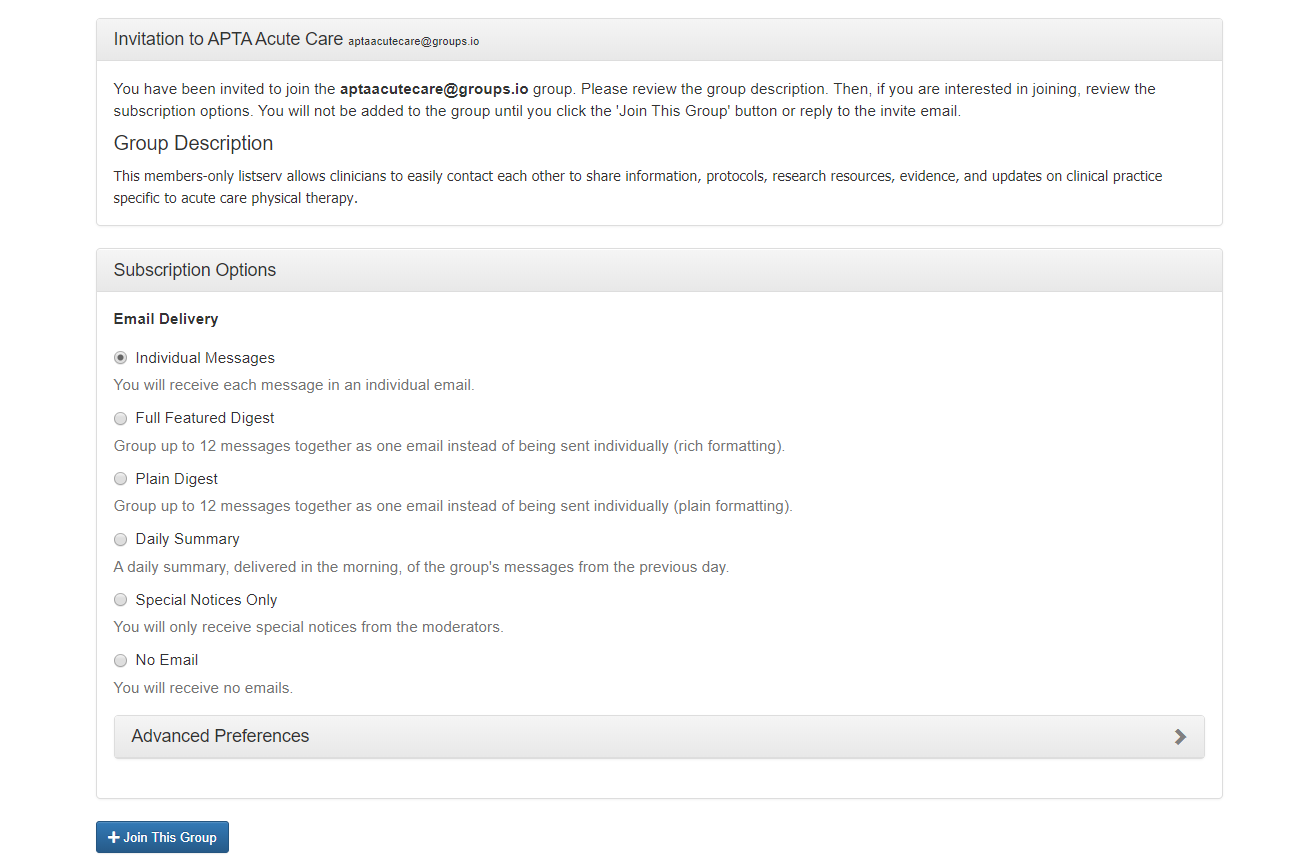
Task: Select Special Notices Only radio button
Action: click(x=120, y=600)
